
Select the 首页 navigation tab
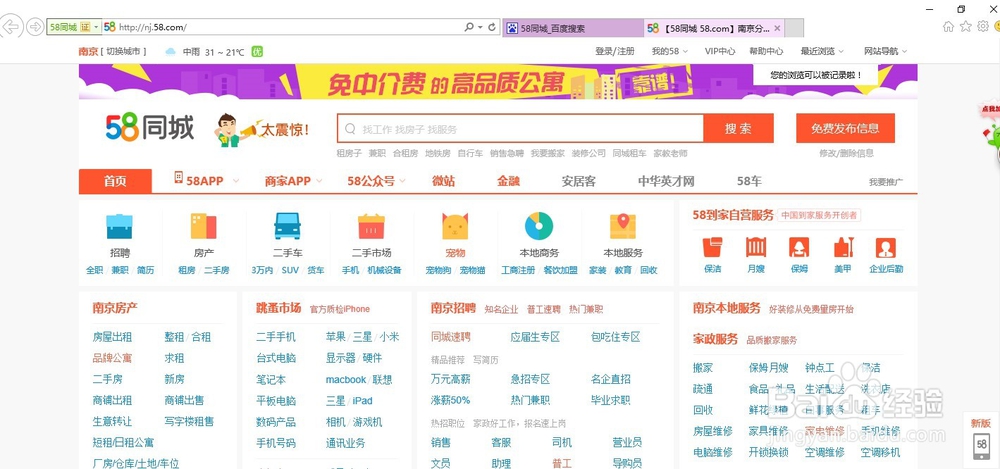tap(115, 181)
